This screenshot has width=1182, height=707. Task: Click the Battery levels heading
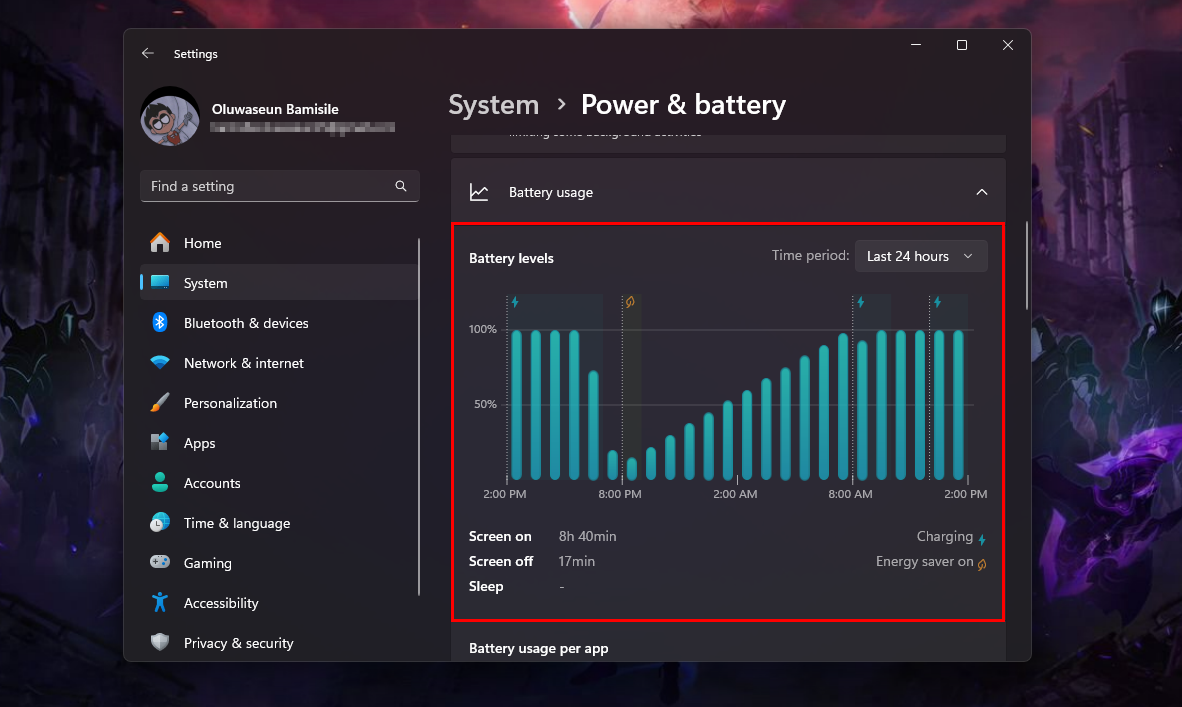coord(511,259)
